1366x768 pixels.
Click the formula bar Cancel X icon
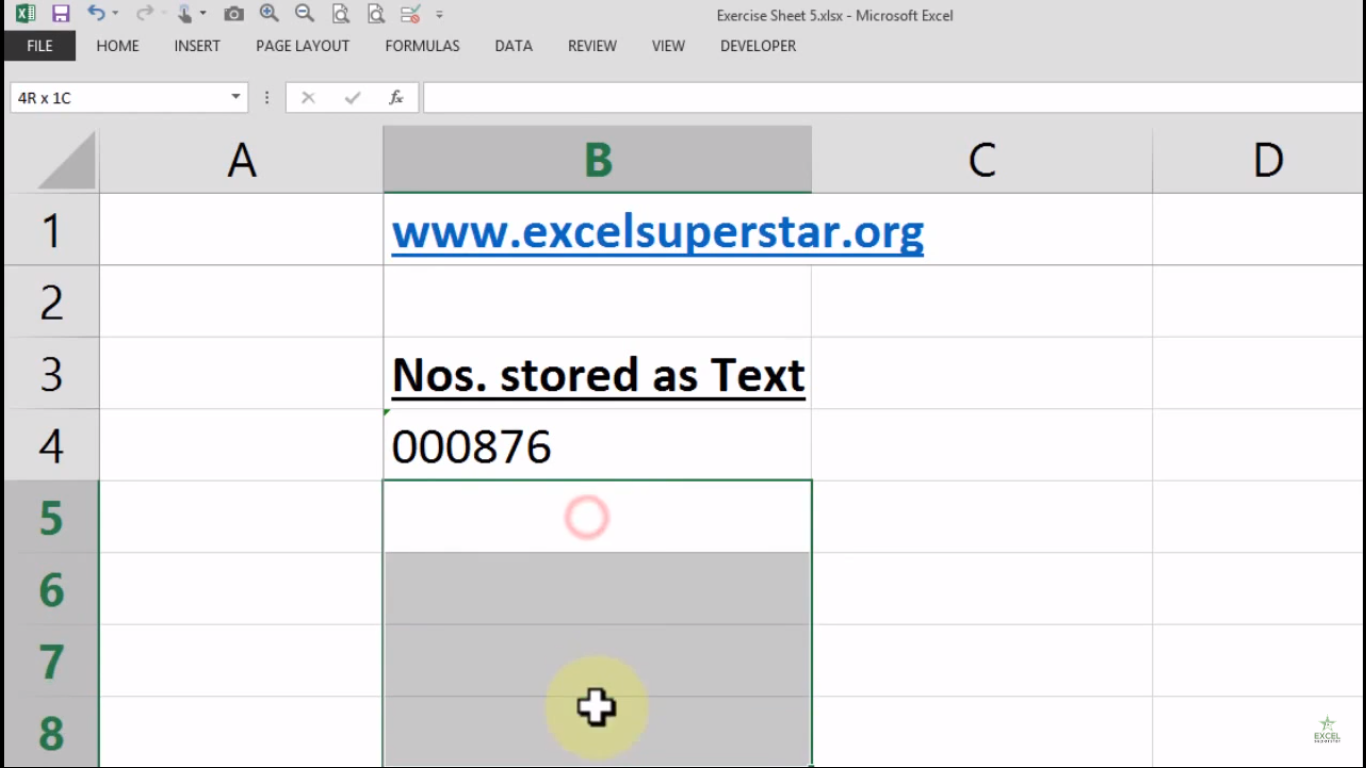pos(308,98)
